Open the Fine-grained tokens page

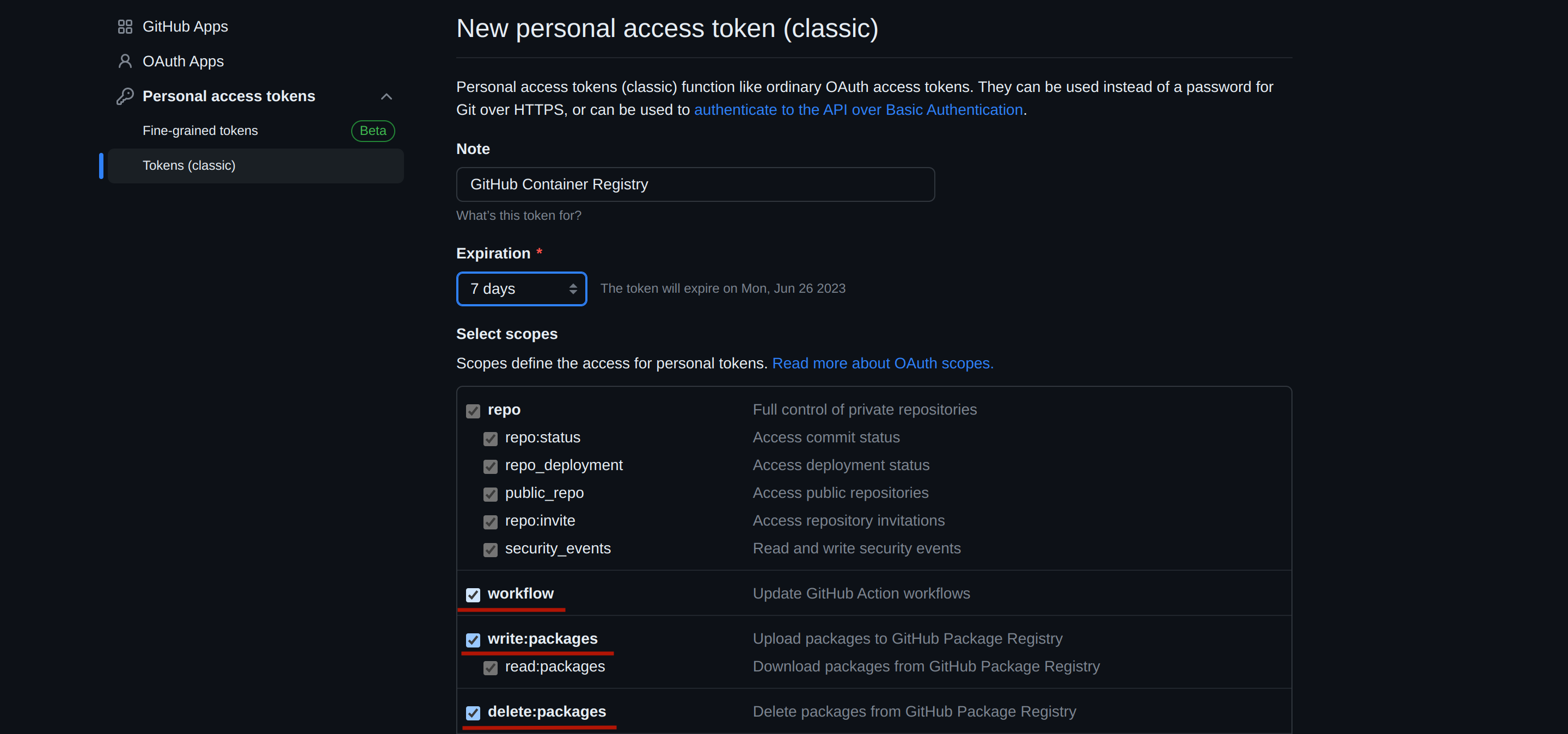(200, 131)
